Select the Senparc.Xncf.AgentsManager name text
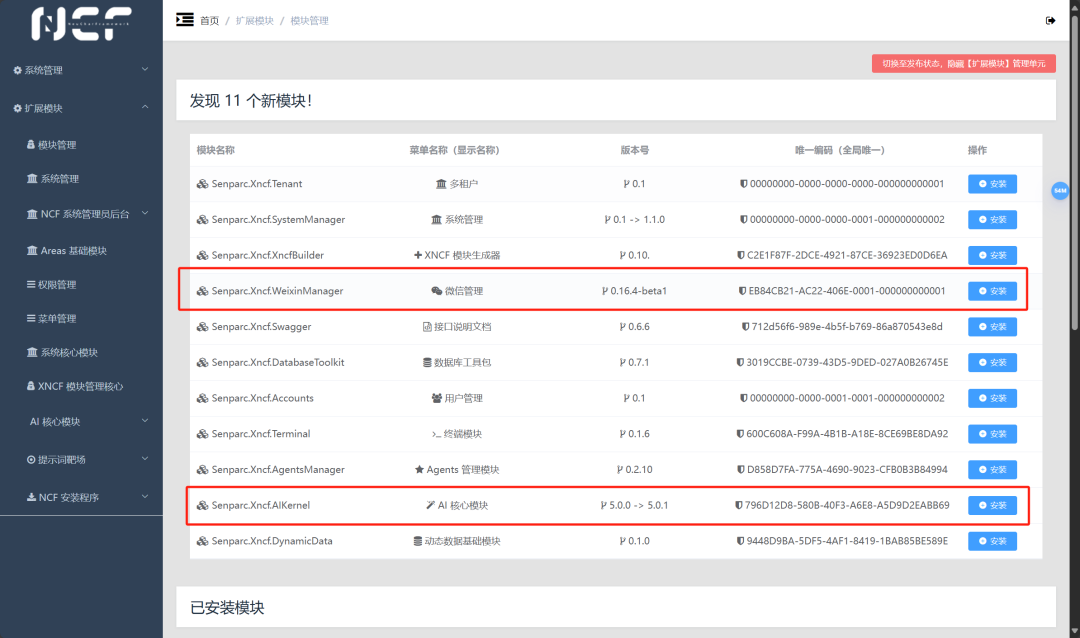Screen dimensions: 1080x638 (x=278, y=470)
